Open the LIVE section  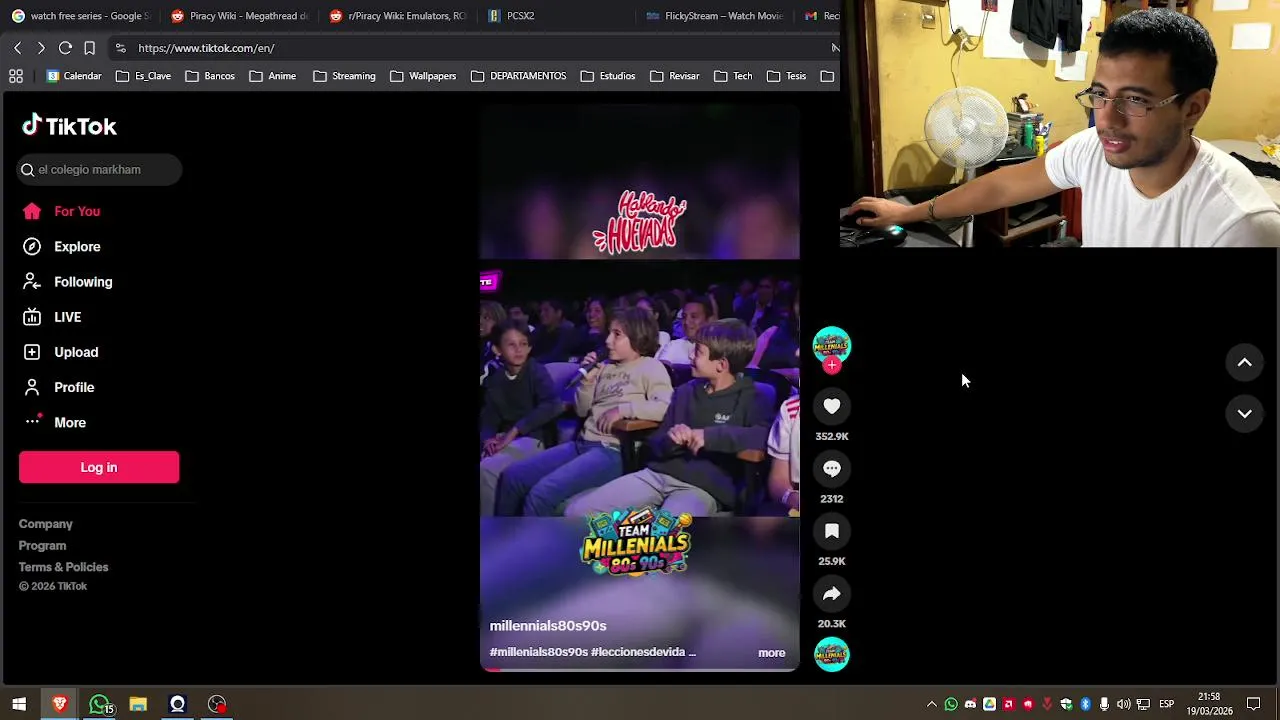(x=52, y=317)
